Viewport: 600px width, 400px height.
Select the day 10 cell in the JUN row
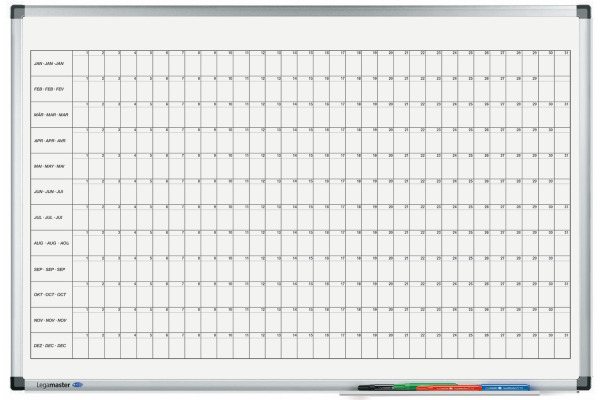point(225,191)
